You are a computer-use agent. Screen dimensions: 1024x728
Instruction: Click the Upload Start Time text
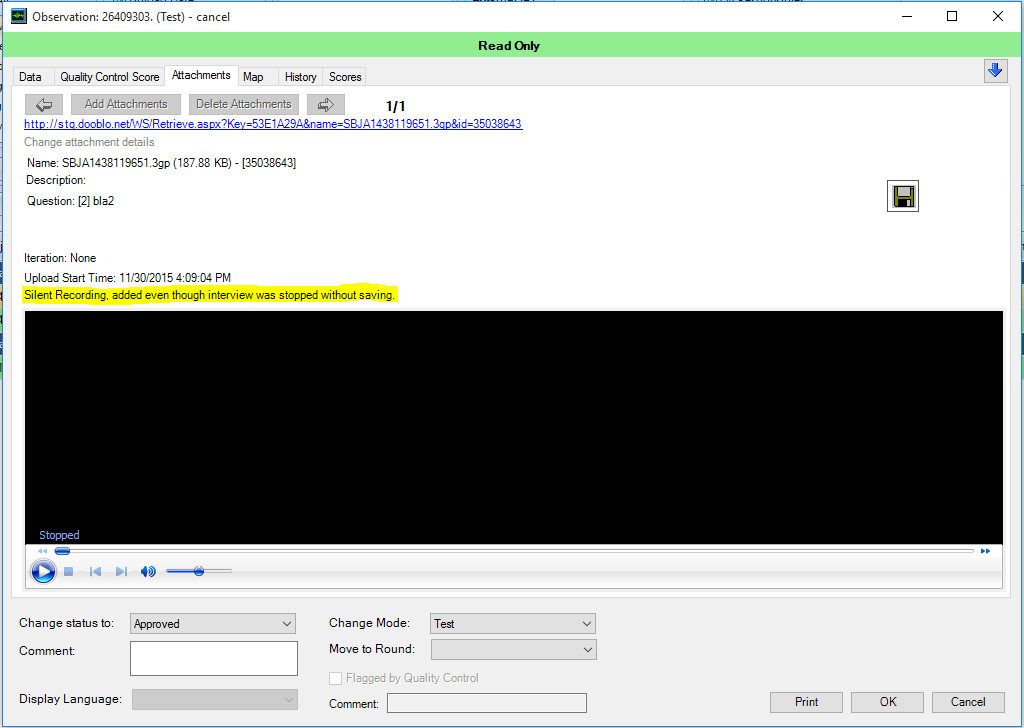(x=127, y=277)
